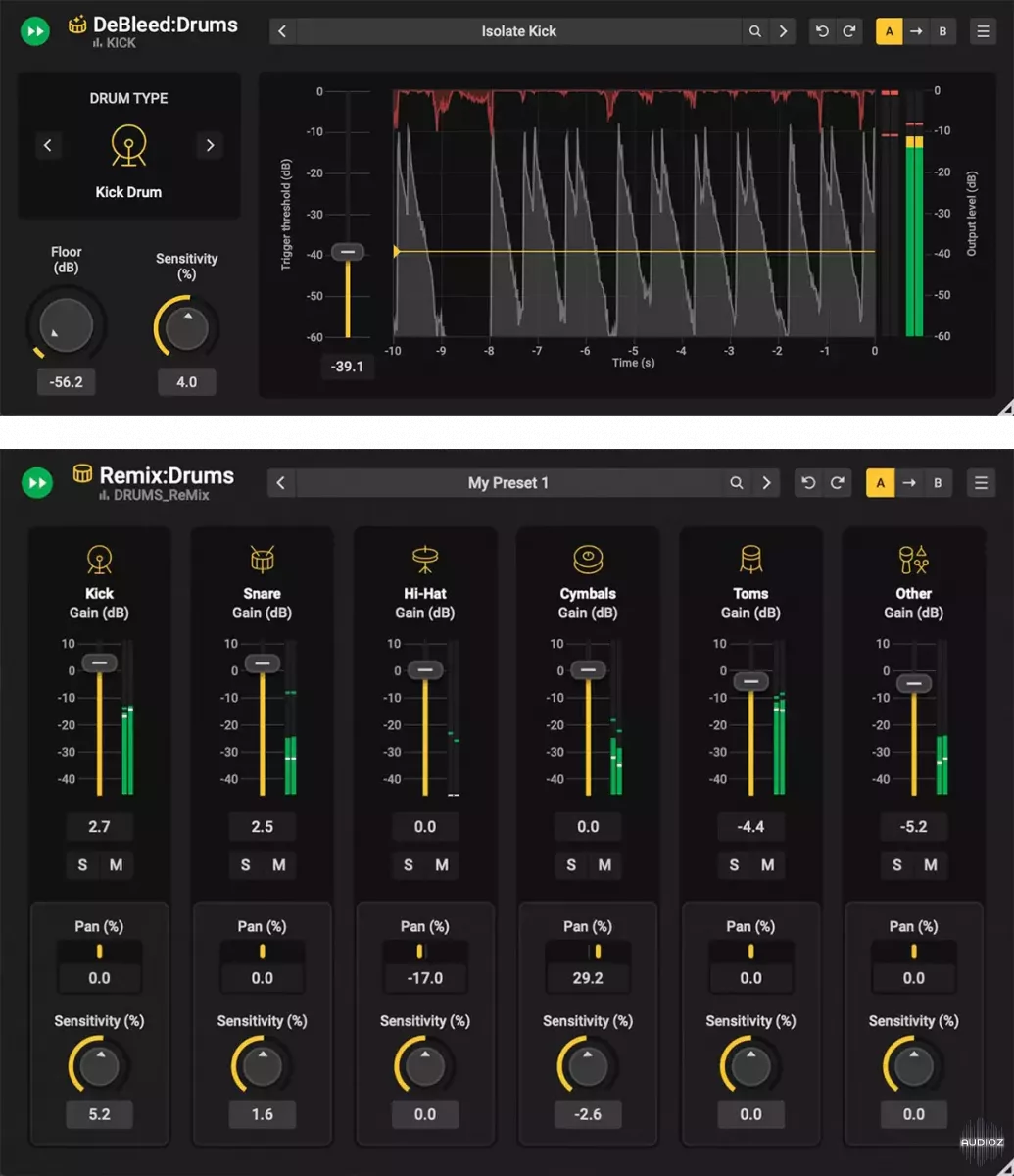Click the Floor value field -56.2

[67, 382]
